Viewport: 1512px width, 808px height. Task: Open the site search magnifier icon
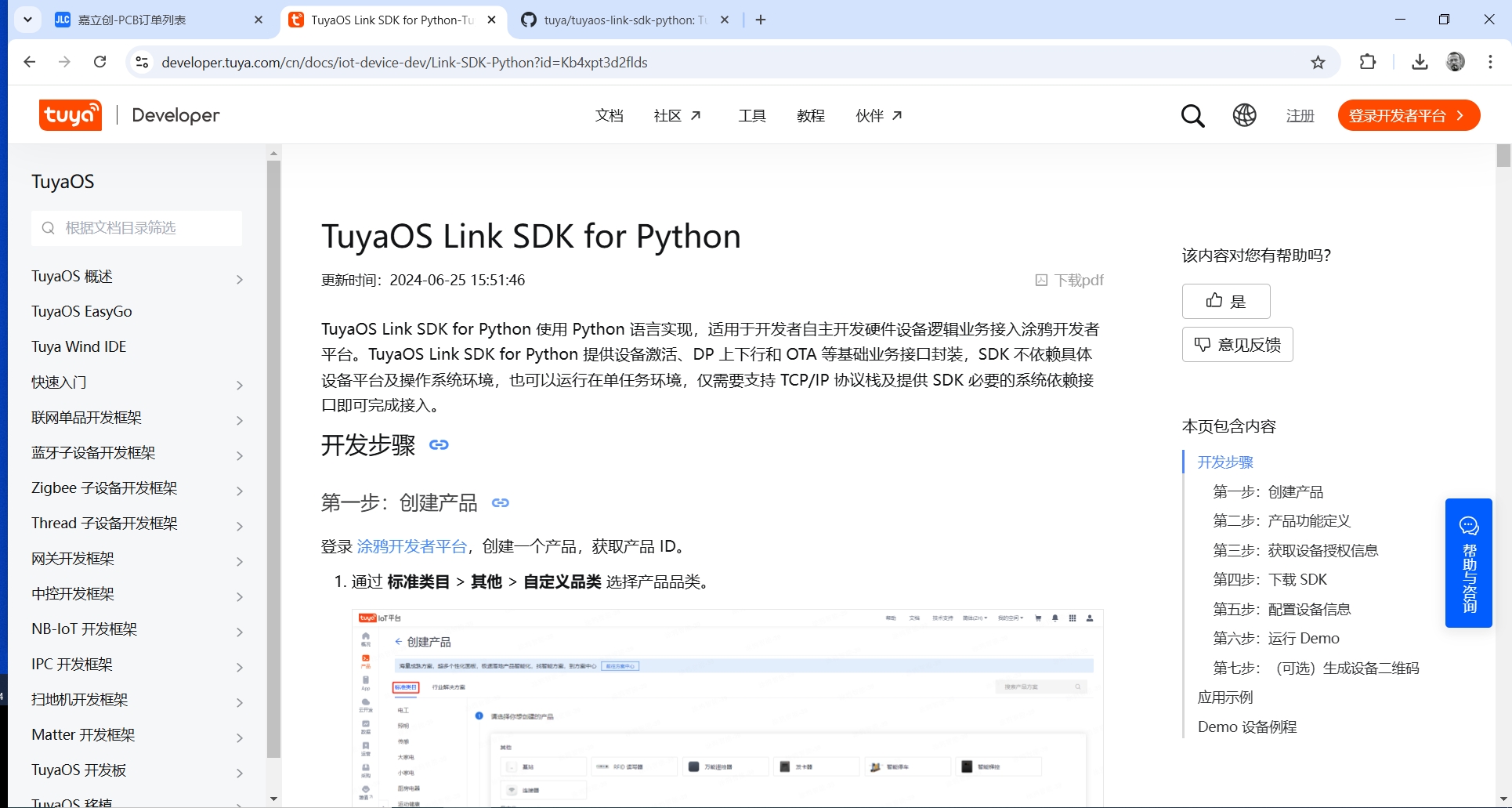point(1192,116)
